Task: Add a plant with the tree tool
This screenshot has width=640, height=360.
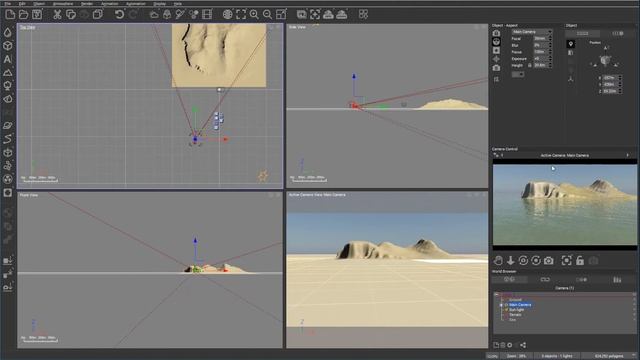Action: point(8,86)
